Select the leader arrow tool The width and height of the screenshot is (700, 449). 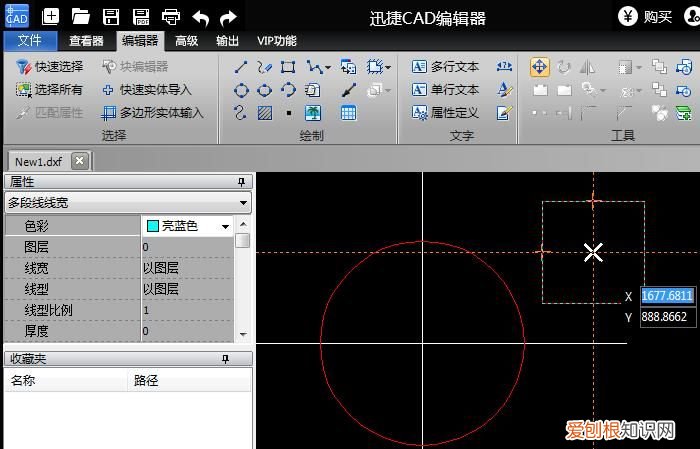pyautogui.click(x=348, y=90)
